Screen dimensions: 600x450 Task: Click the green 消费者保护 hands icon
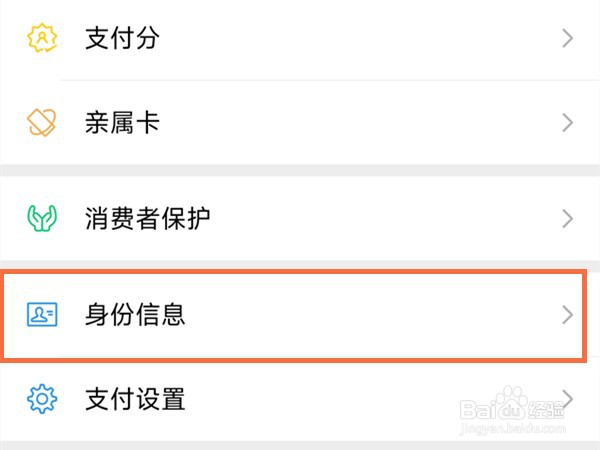click(x=42, y=218)
